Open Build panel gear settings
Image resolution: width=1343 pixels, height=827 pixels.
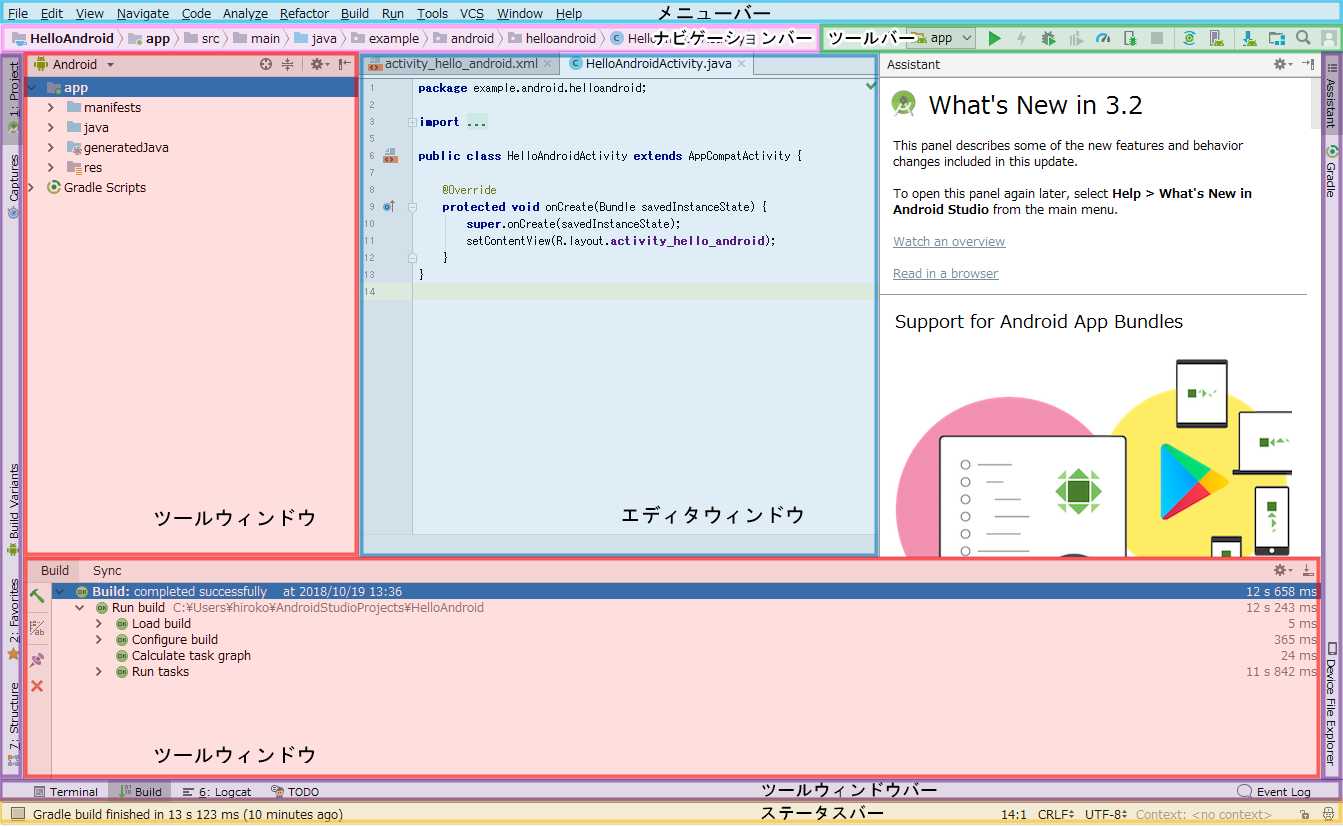tap(1282, 570)
